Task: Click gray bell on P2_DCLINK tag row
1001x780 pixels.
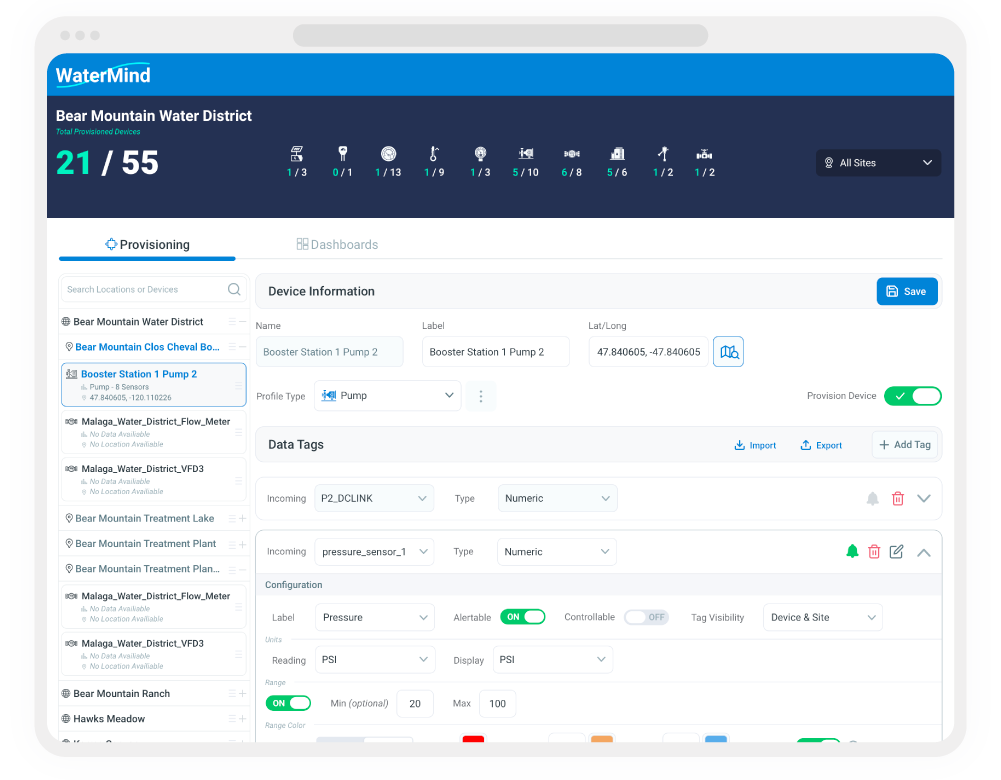Action: (x=872, y=499)
